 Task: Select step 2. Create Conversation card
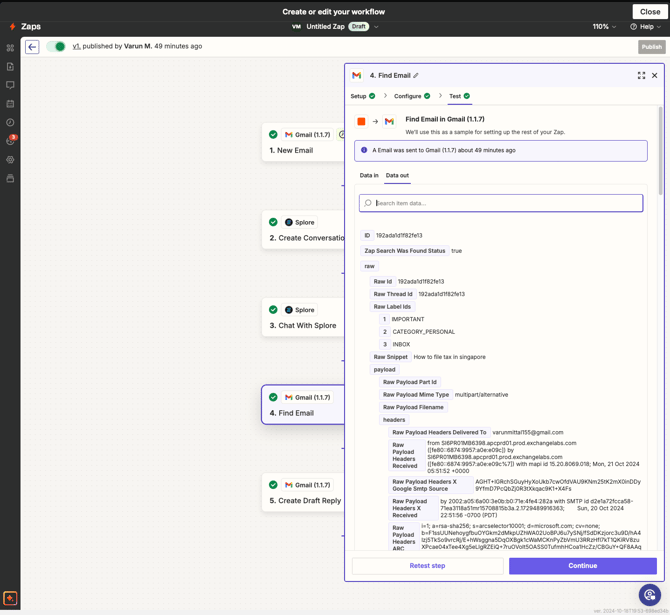(x=303, y=230)
